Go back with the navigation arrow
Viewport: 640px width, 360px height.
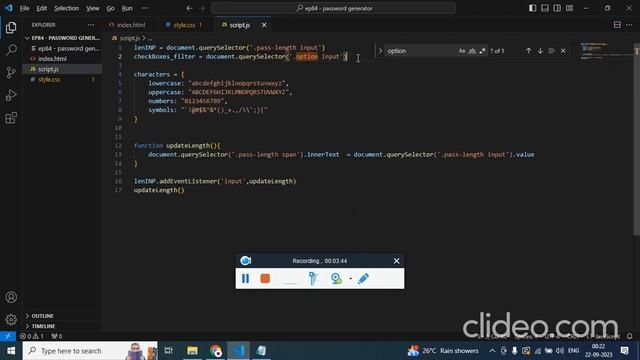tap(189, 8)
